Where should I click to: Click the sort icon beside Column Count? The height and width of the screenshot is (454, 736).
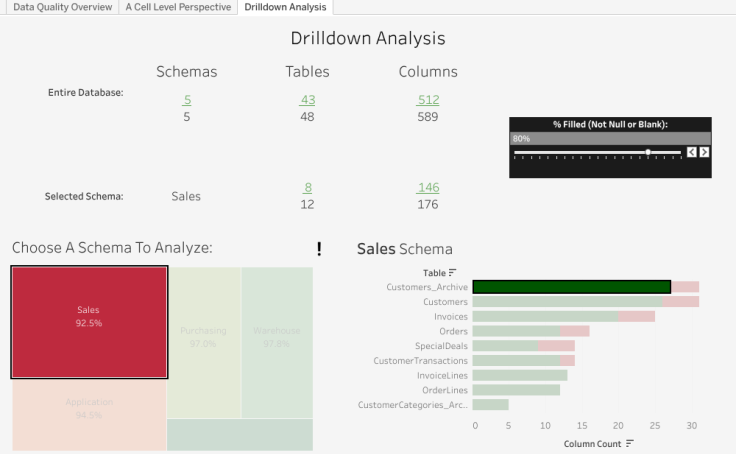point(630,443)
